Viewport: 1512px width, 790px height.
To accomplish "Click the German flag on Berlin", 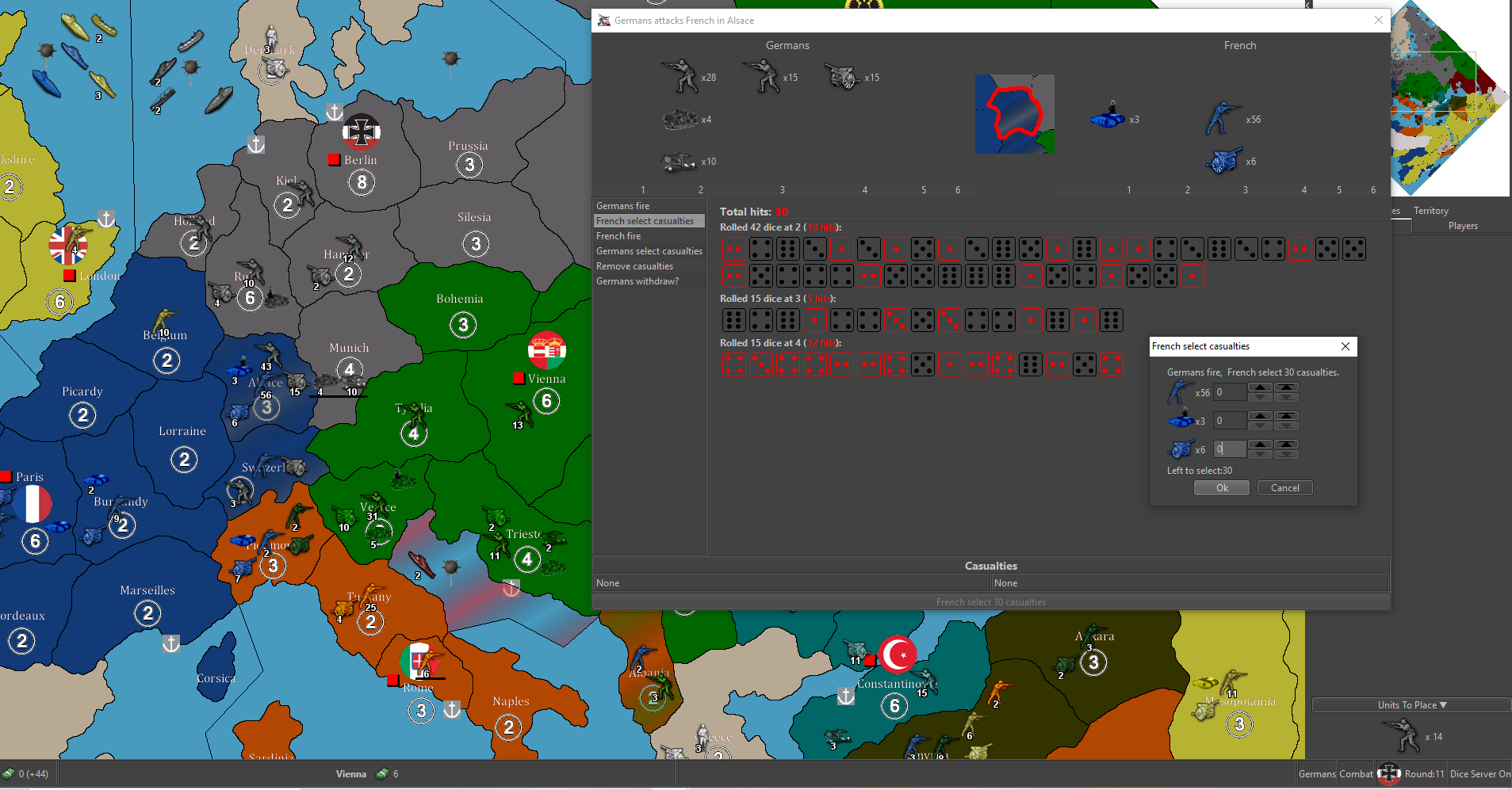I will coord(362,132).
